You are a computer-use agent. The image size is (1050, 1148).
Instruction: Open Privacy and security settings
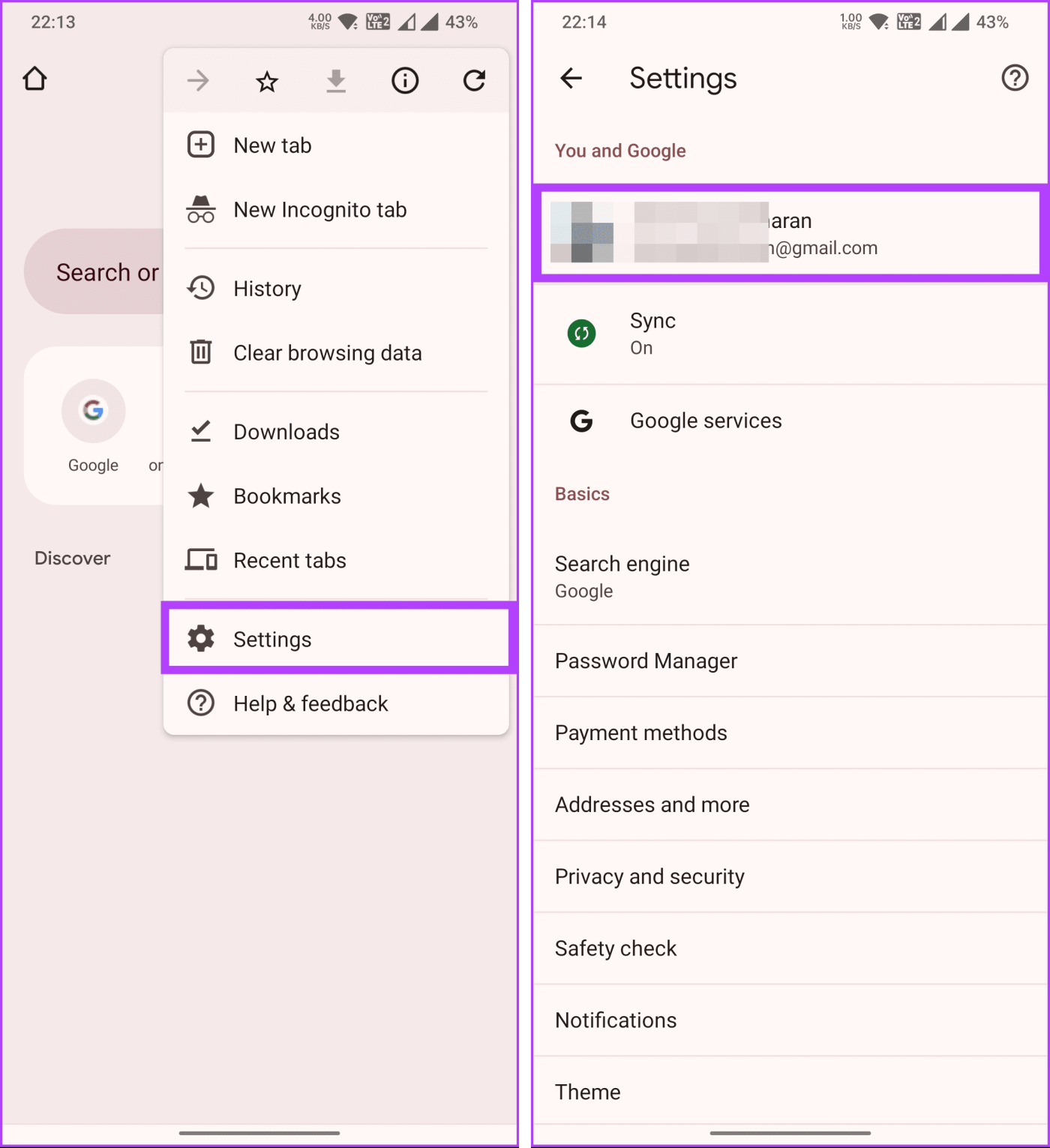(x=649, y=876)
